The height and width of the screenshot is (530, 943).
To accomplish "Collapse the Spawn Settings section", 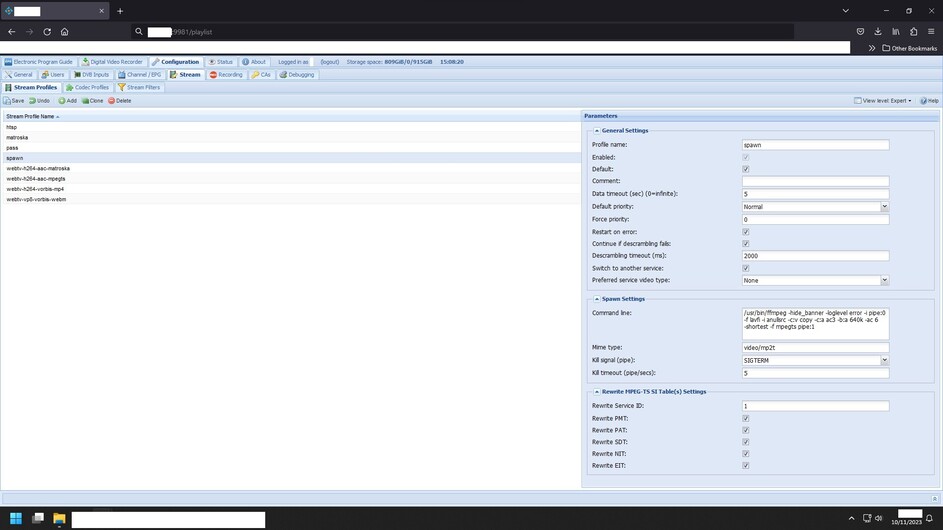I will click(x=597, y=299).
